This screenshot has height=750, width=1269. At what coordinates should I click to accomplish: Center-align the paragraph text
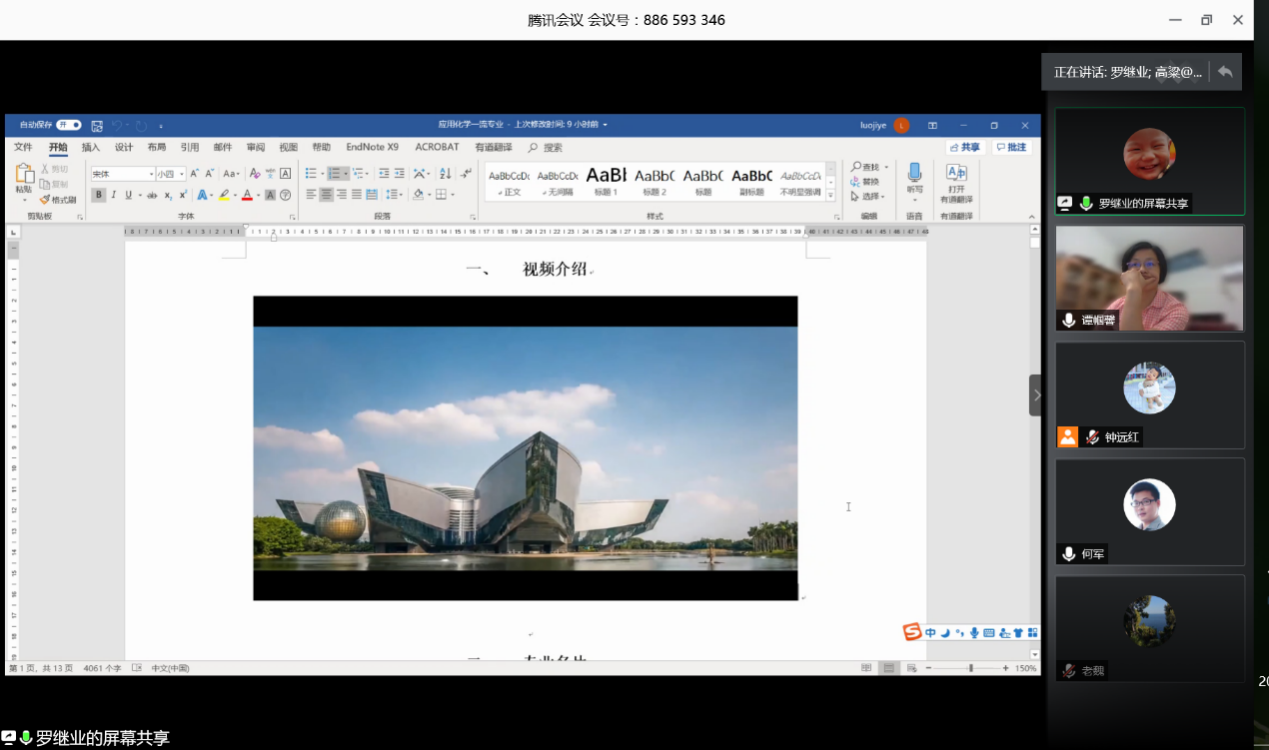(x=326, y=195)
